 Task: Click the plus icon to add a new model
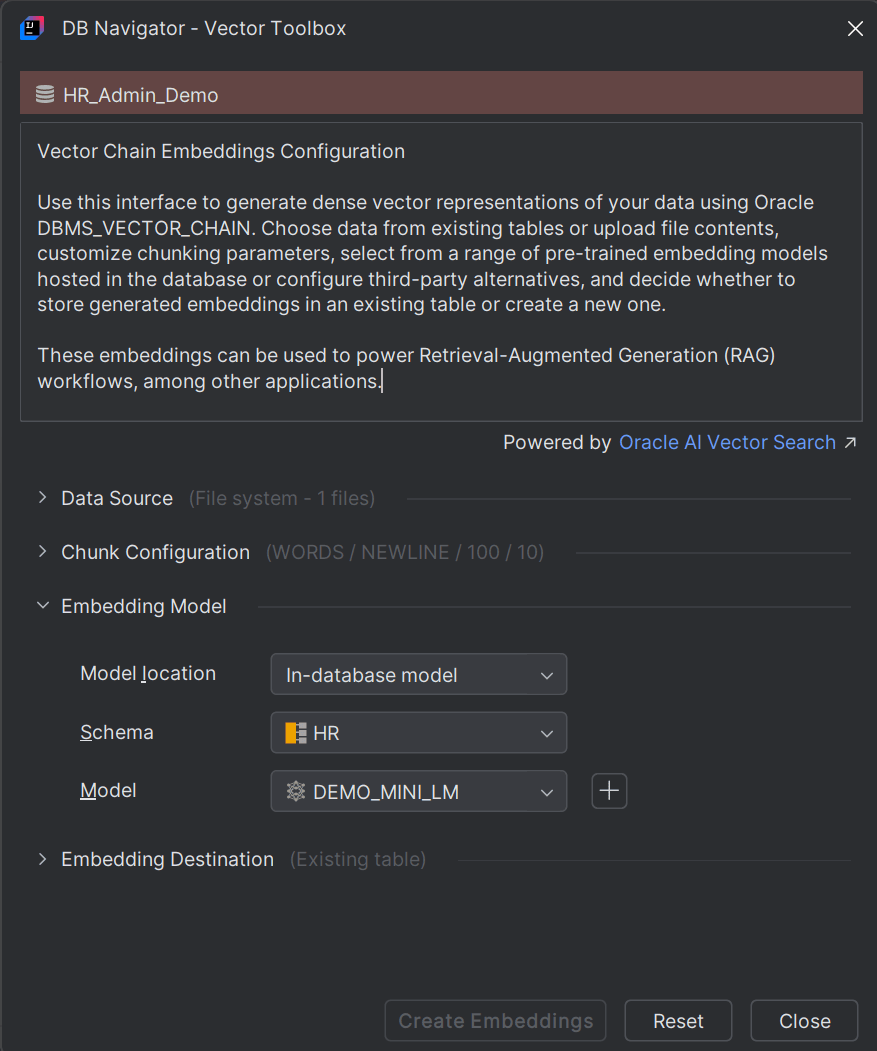(x=608, y=790)
